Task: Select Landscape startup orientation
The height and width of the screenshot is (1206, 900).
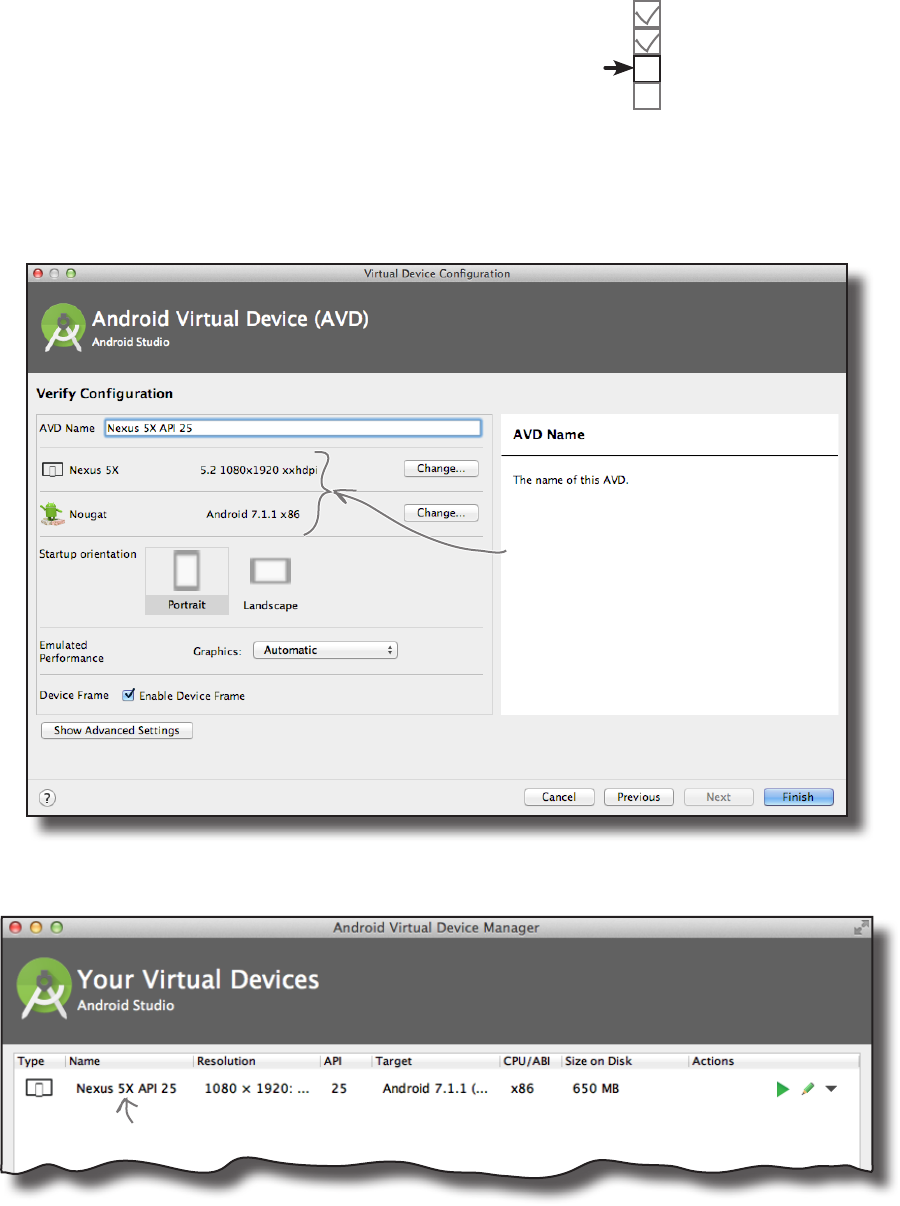Action: click(270, 581)
